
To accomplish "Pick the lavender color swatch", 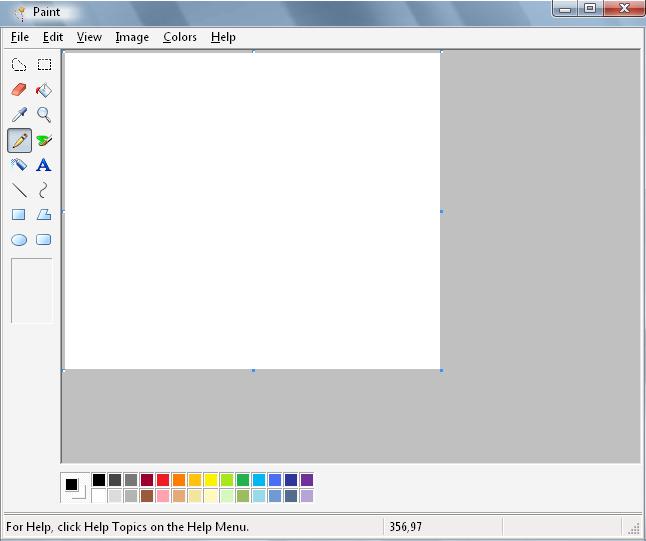I will pos(307,496).
